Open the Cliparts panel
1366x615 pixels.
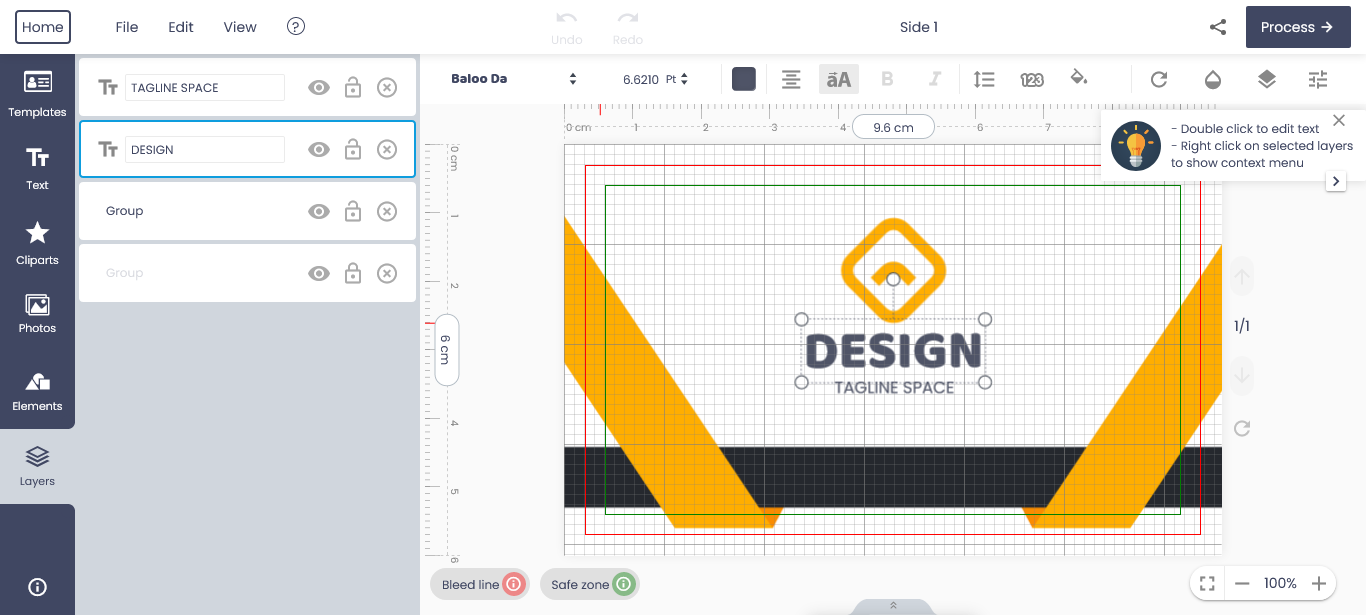click(x=37, y=243)
